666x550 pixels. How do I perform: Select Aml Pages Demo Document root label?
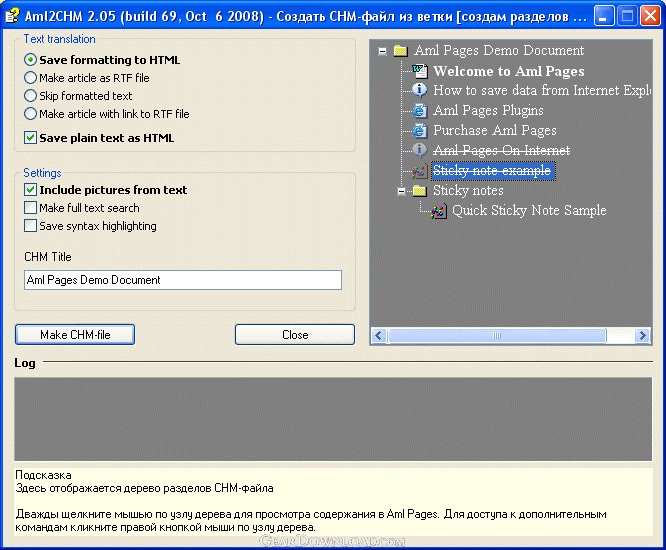[499, 51]
